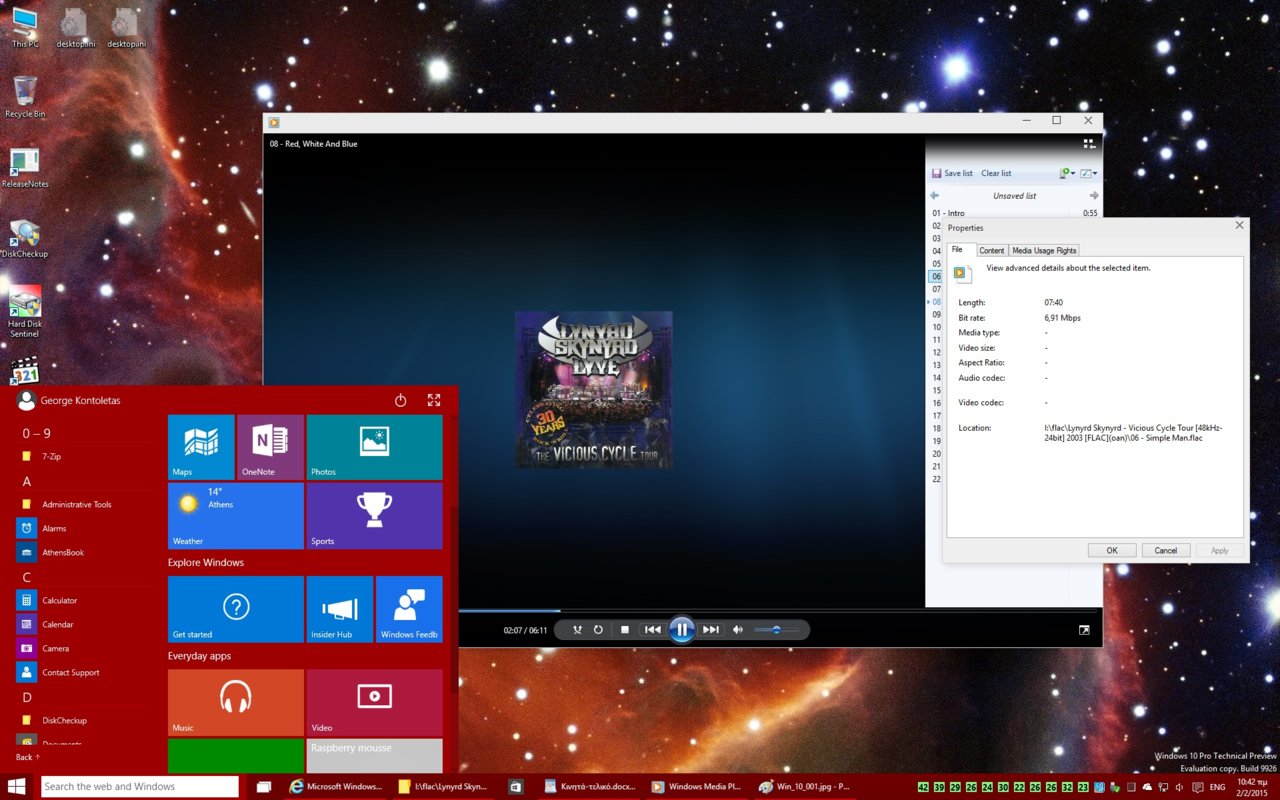Viewport: 1280px width, 800px height.
Task: Click Cancel in the Properties dialog
Action: [x=1166, y=550]
